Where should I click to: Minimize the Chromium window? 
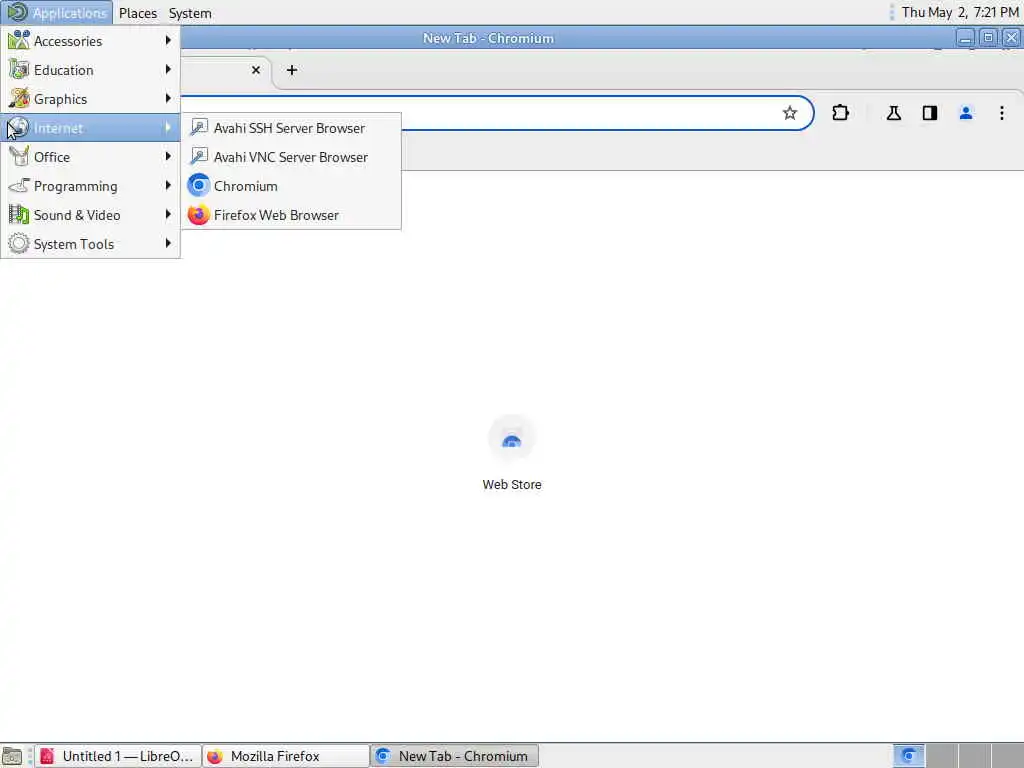pos(965,38)
